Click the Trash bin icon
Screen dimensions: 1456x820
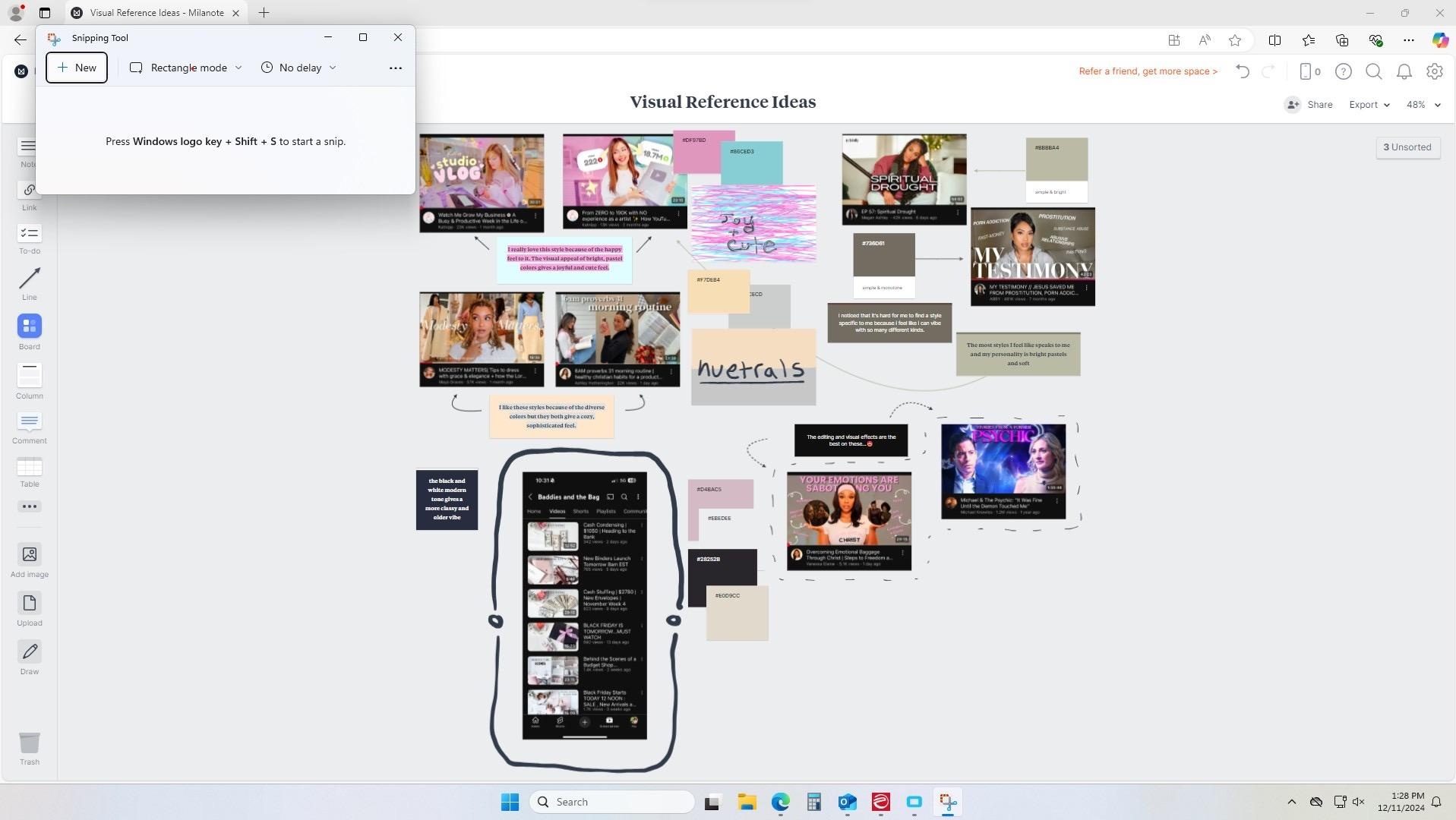pos(29,748)
